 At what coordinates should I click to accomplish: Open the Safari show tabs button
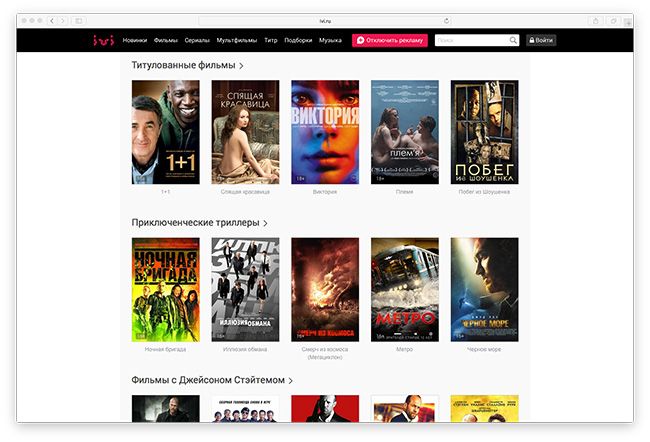(x=613, y=20)
